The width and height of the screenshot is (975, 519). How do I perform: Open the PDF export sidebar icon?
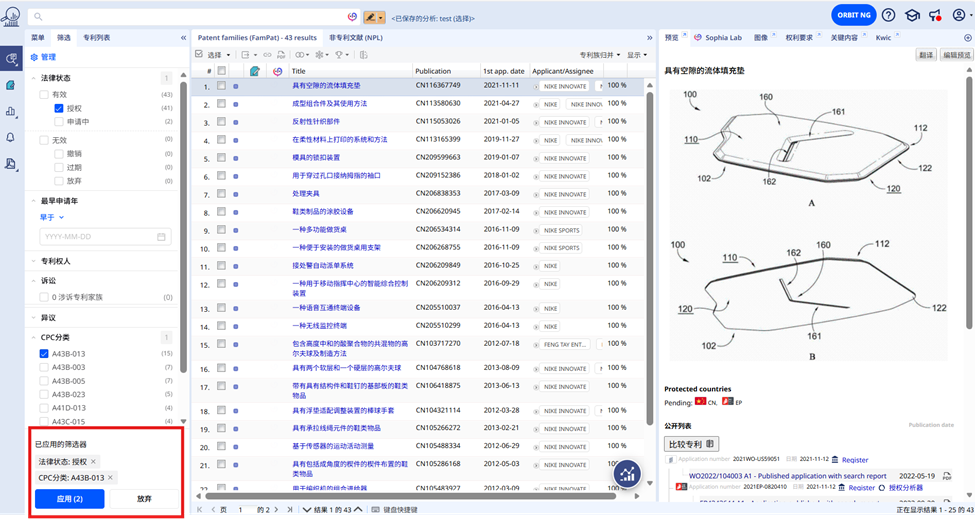coord(11,164)
